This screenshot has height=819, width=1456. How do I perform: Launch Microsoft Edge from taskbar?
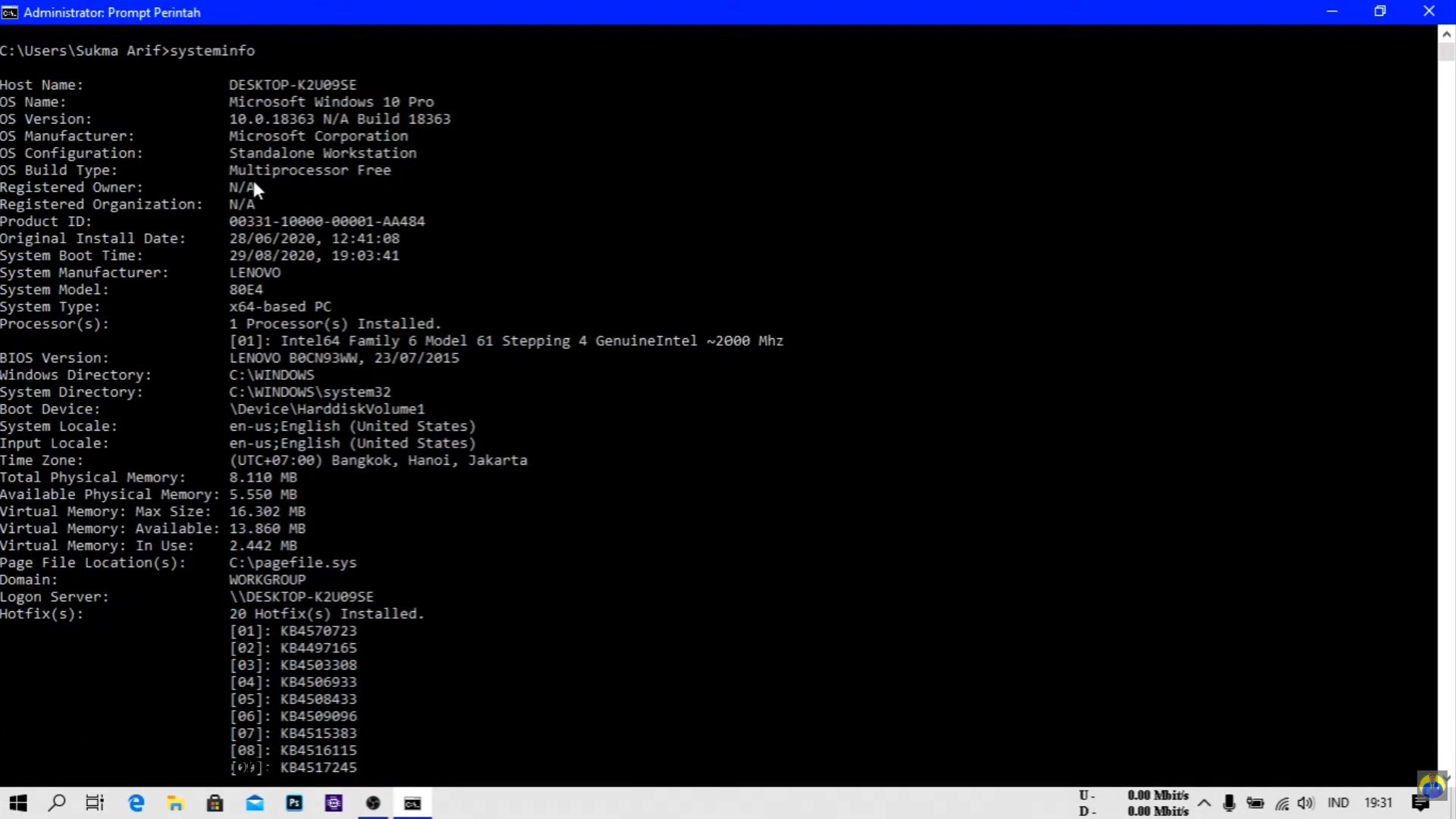pyautogui.click(x=136, y=803)
